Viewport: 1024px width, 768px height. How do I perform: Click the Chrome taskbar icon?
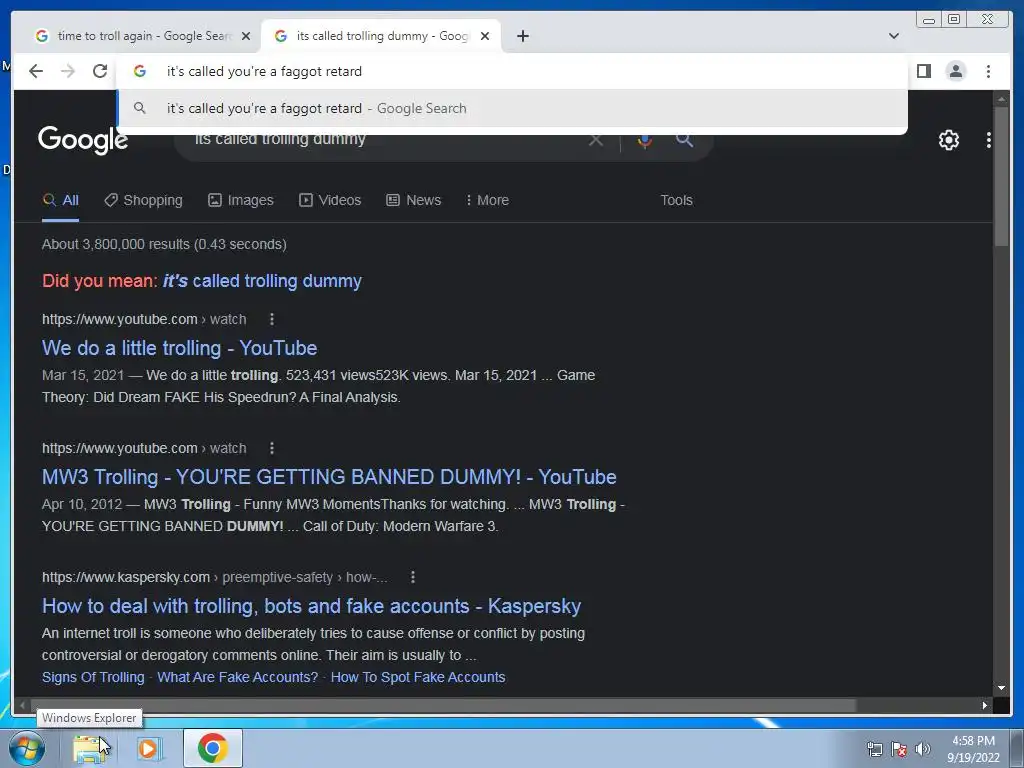click(212, 748)
